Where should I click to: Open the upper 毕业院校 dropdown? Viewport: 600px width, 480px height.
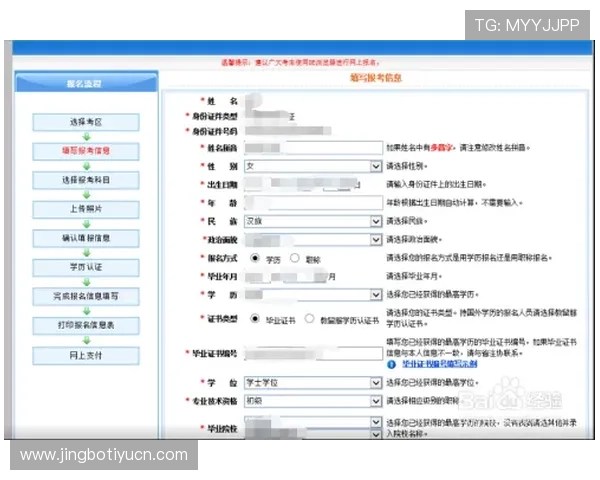point(313,422)
